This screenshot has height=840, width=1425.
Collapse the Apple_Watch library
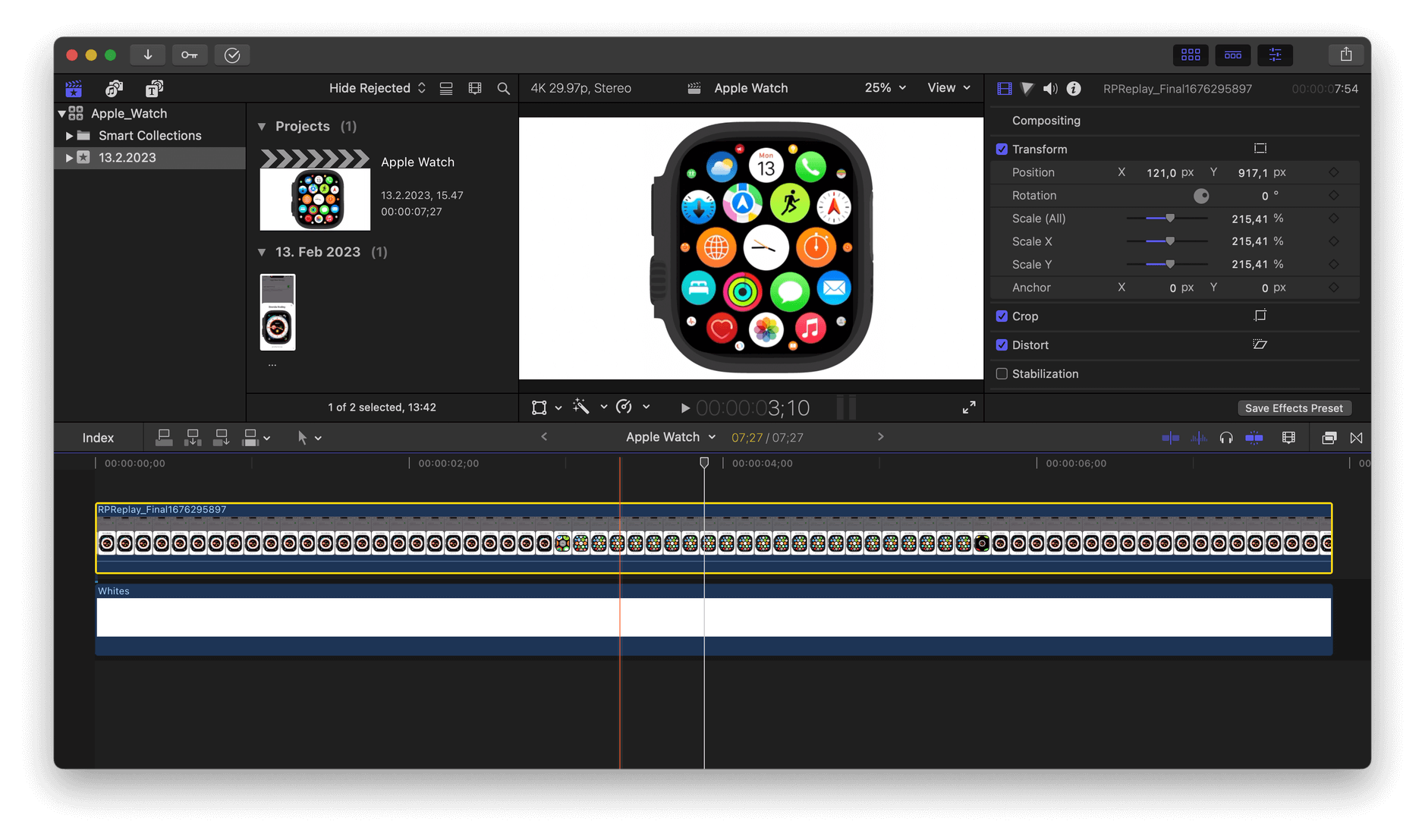coord(61,113)
